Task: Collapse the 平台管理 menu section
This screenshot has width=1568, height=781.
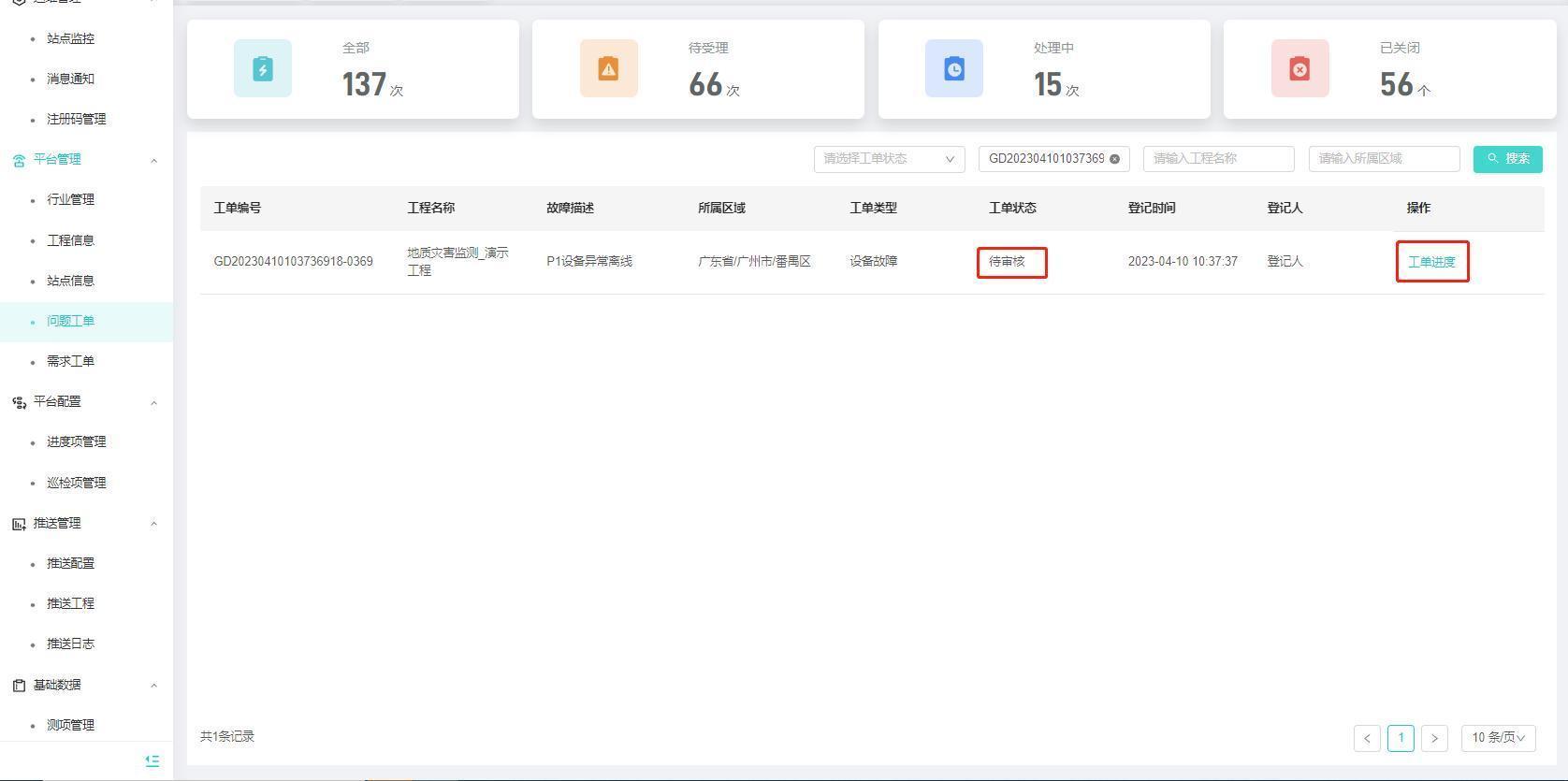Action: pyautogui.click(x=154, y=161)
